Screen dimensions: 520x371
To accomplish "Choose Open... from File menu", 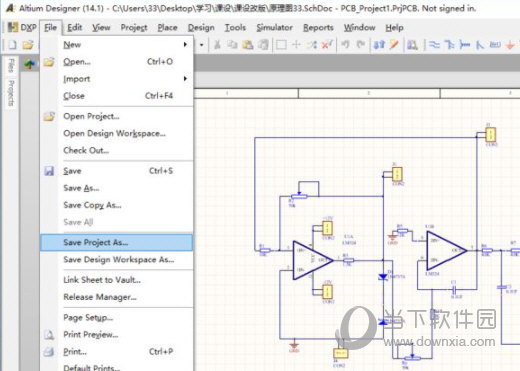I will click(117, 62).
